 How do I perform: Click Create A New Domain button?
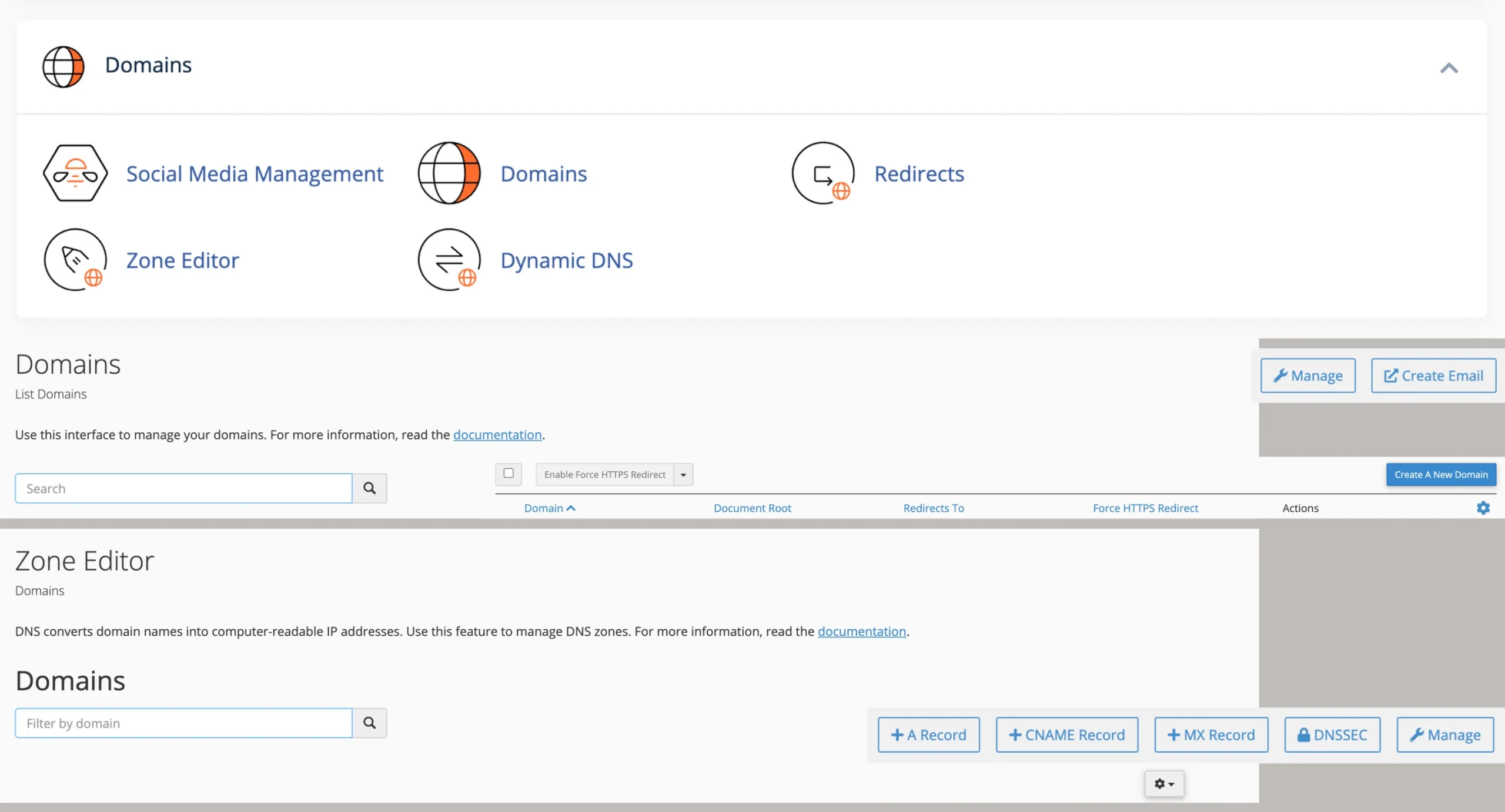point(1441,475)
